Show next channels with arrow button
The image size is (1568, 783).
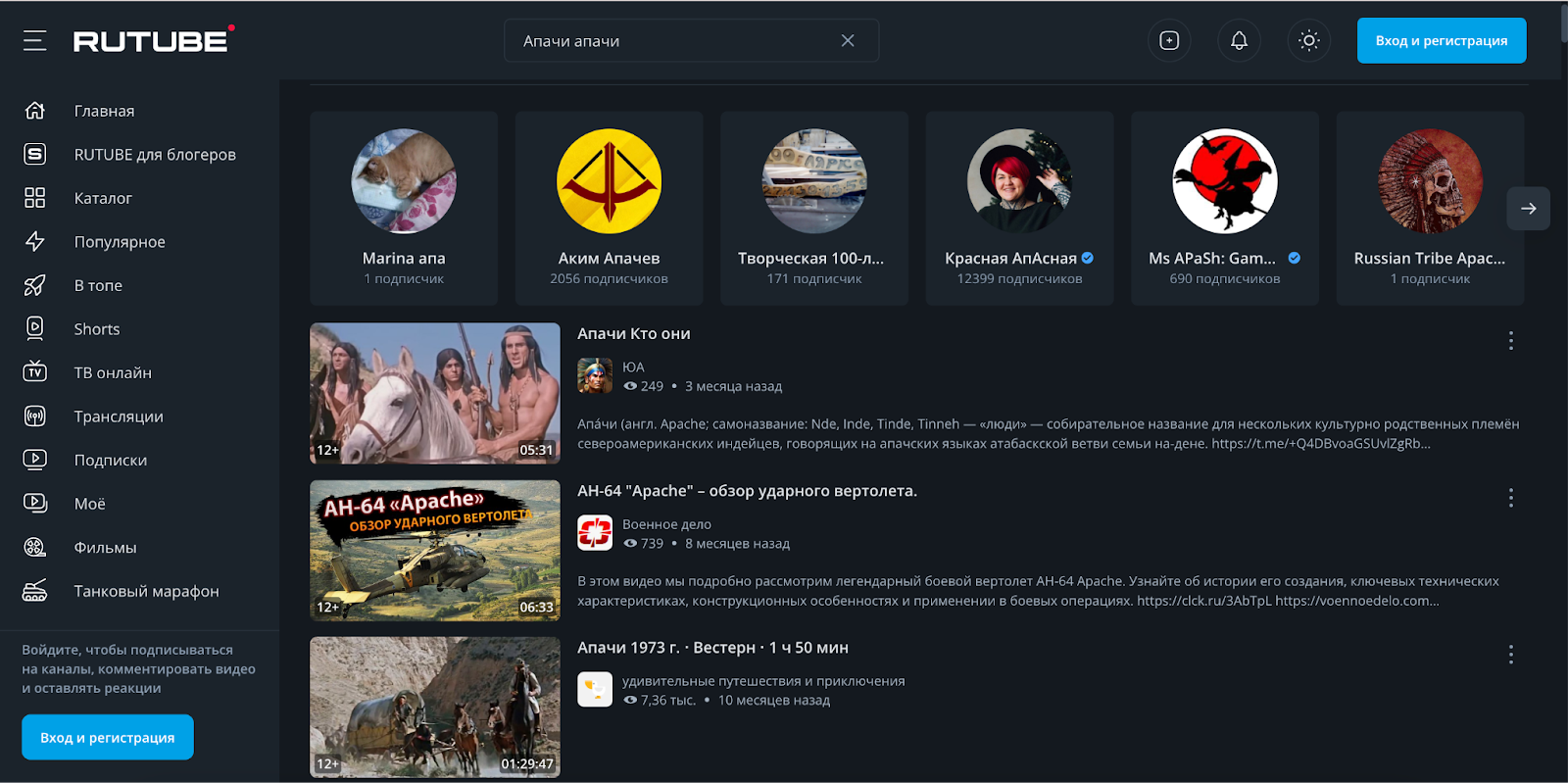pos(1528,209)
